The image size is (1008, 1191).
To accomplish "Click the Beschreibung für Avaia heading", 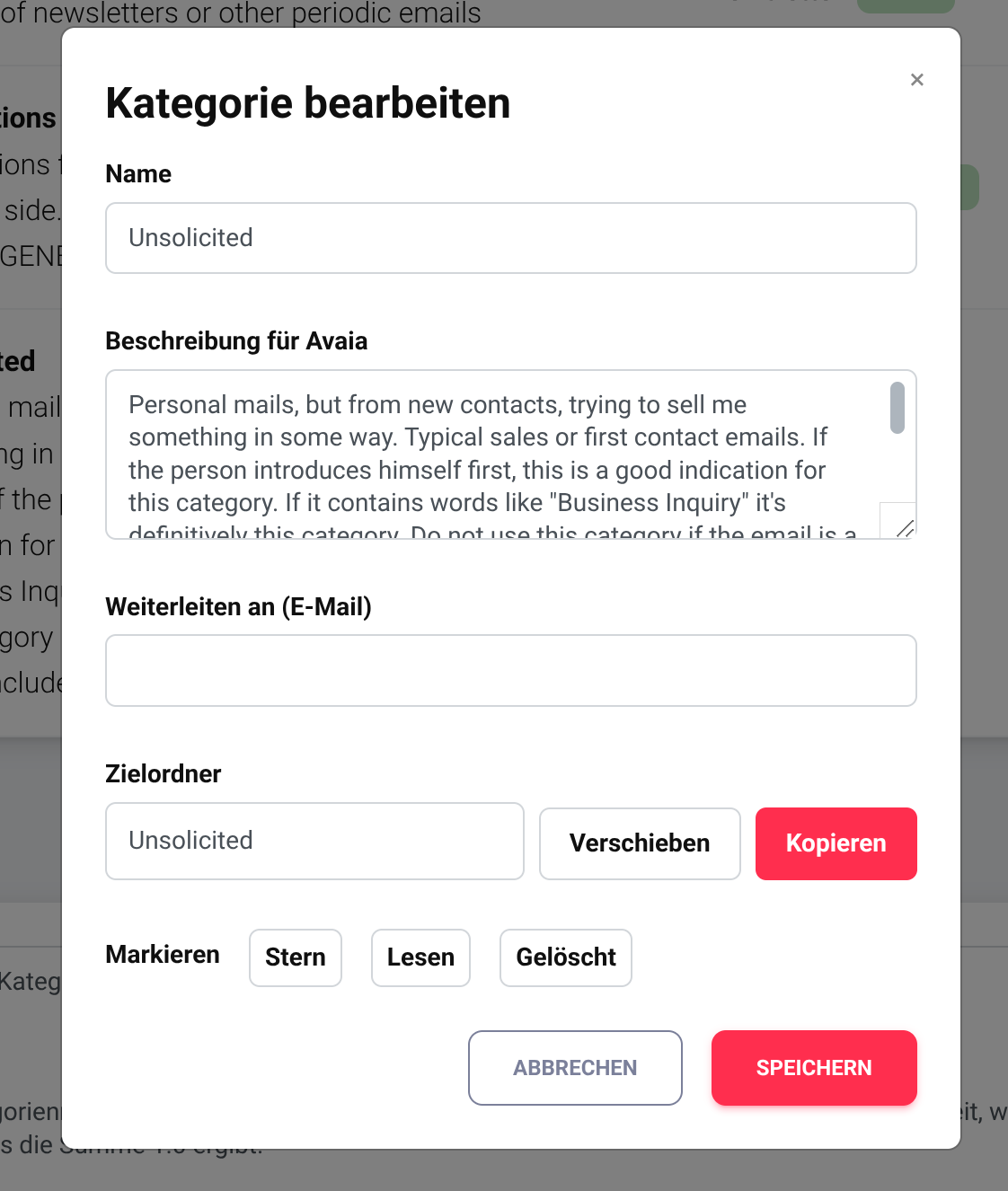I will click(x=237, y=341).
